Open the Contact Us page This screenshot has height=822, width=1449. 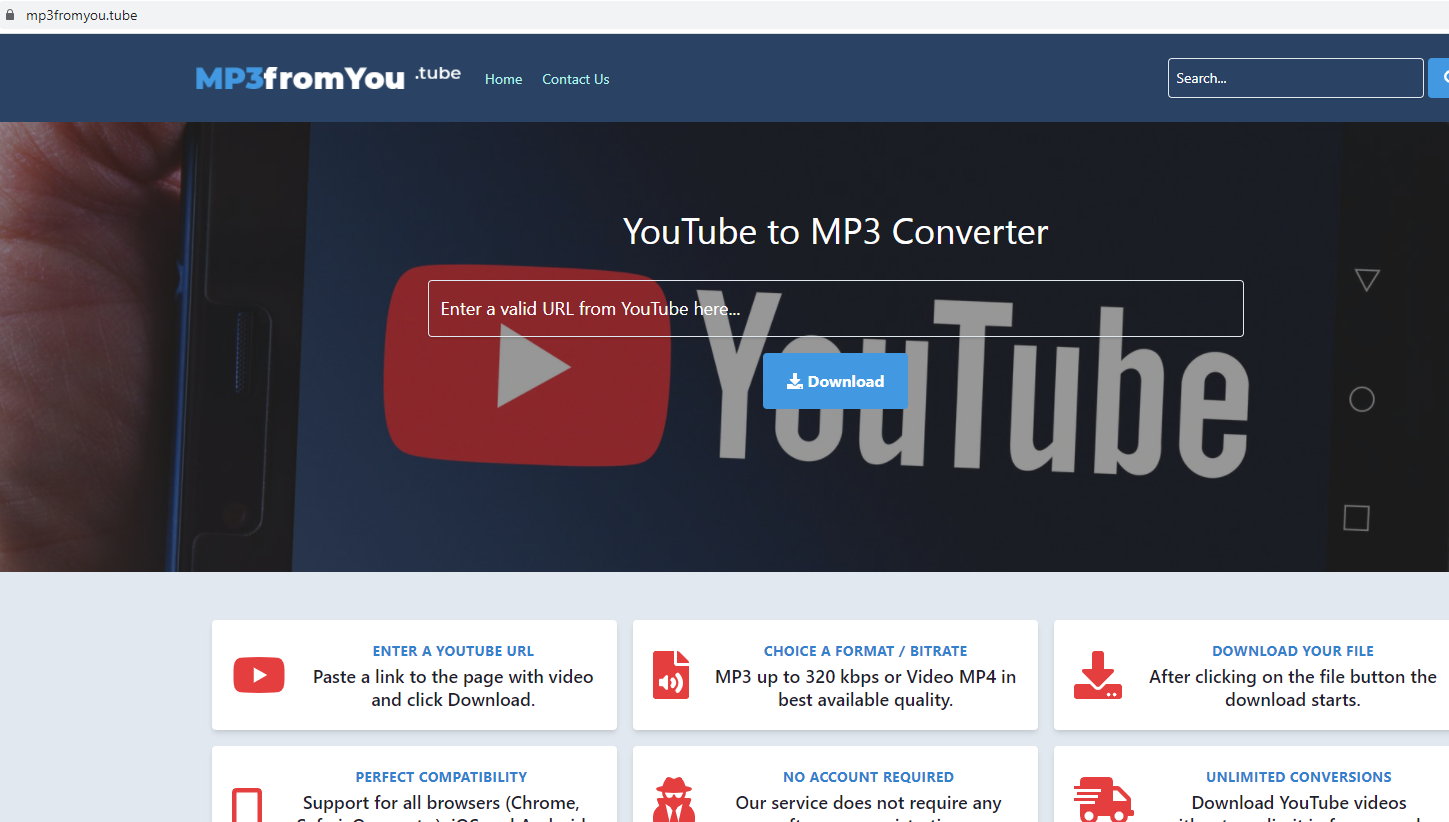(x=575, y=79)
